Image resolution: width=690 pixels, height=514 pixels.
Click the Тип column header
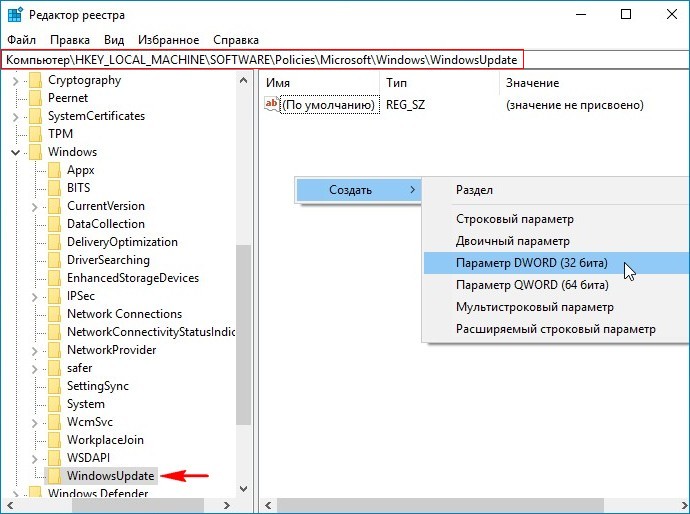(440, 83)
